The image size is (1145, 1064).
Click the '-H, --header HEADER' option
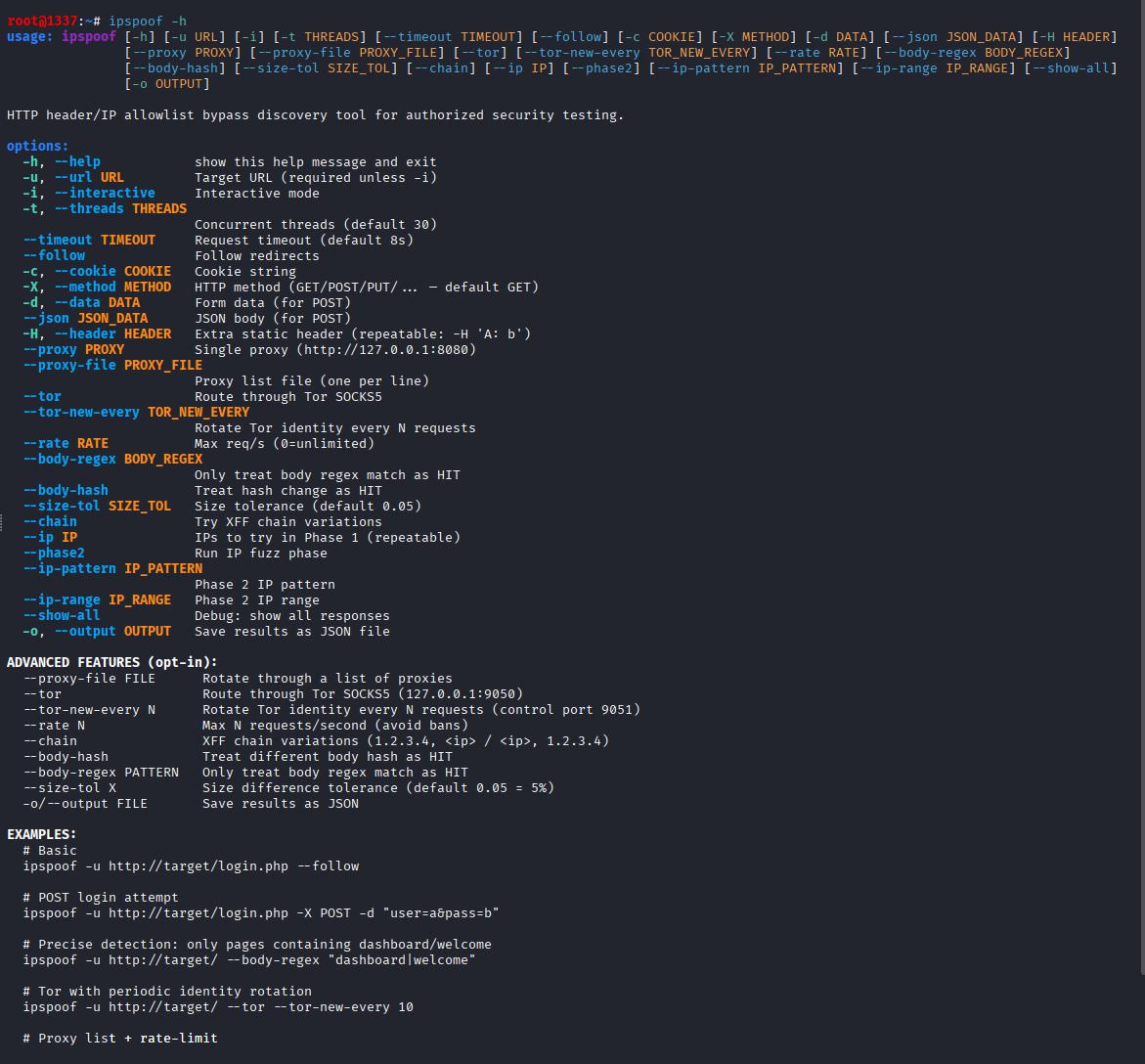coord(97,333)
